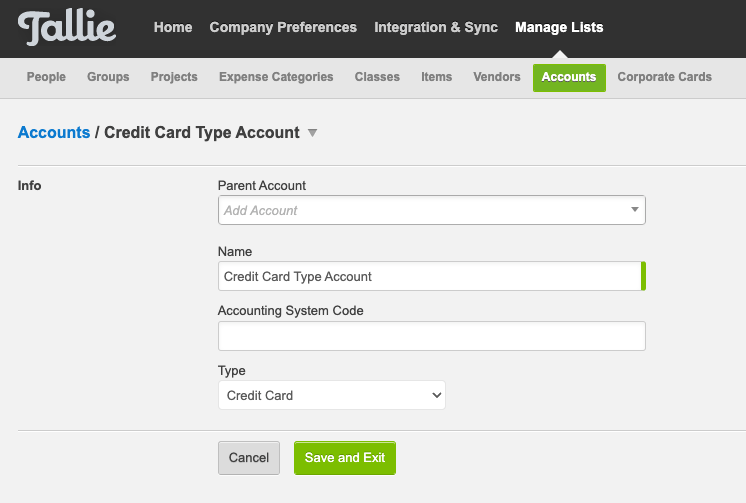Open the Expense Categories tab
The image size is (746, 503).
[x=276, y=77]
